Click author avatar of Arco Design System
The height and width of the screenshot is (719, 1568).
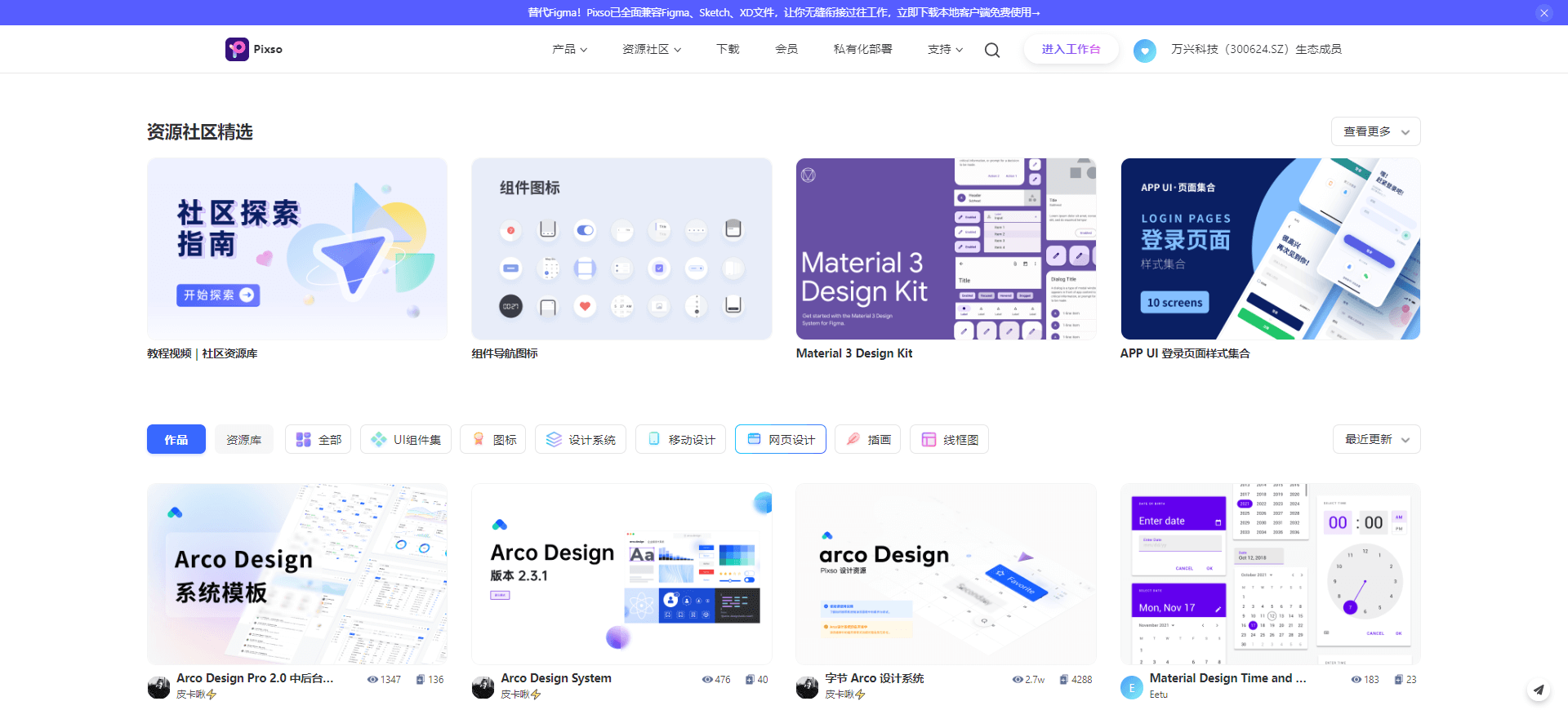pyautogui.click(x=483, y=687)
